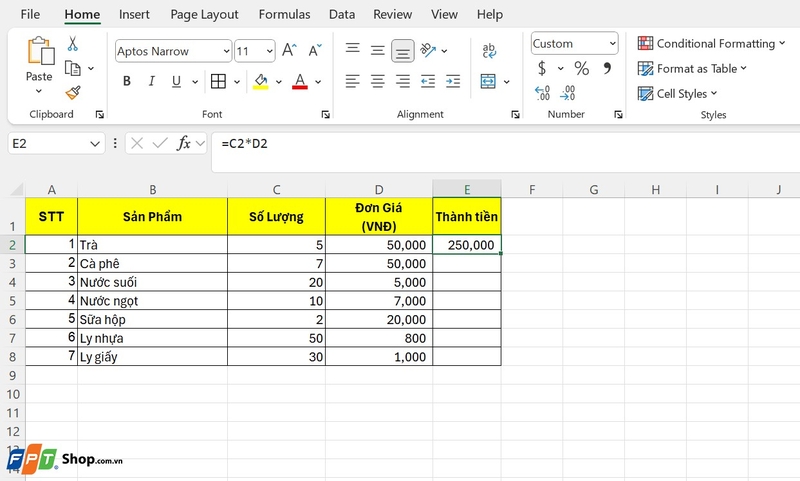Open Font settings dialog launcher

click(x=326, y=115)
